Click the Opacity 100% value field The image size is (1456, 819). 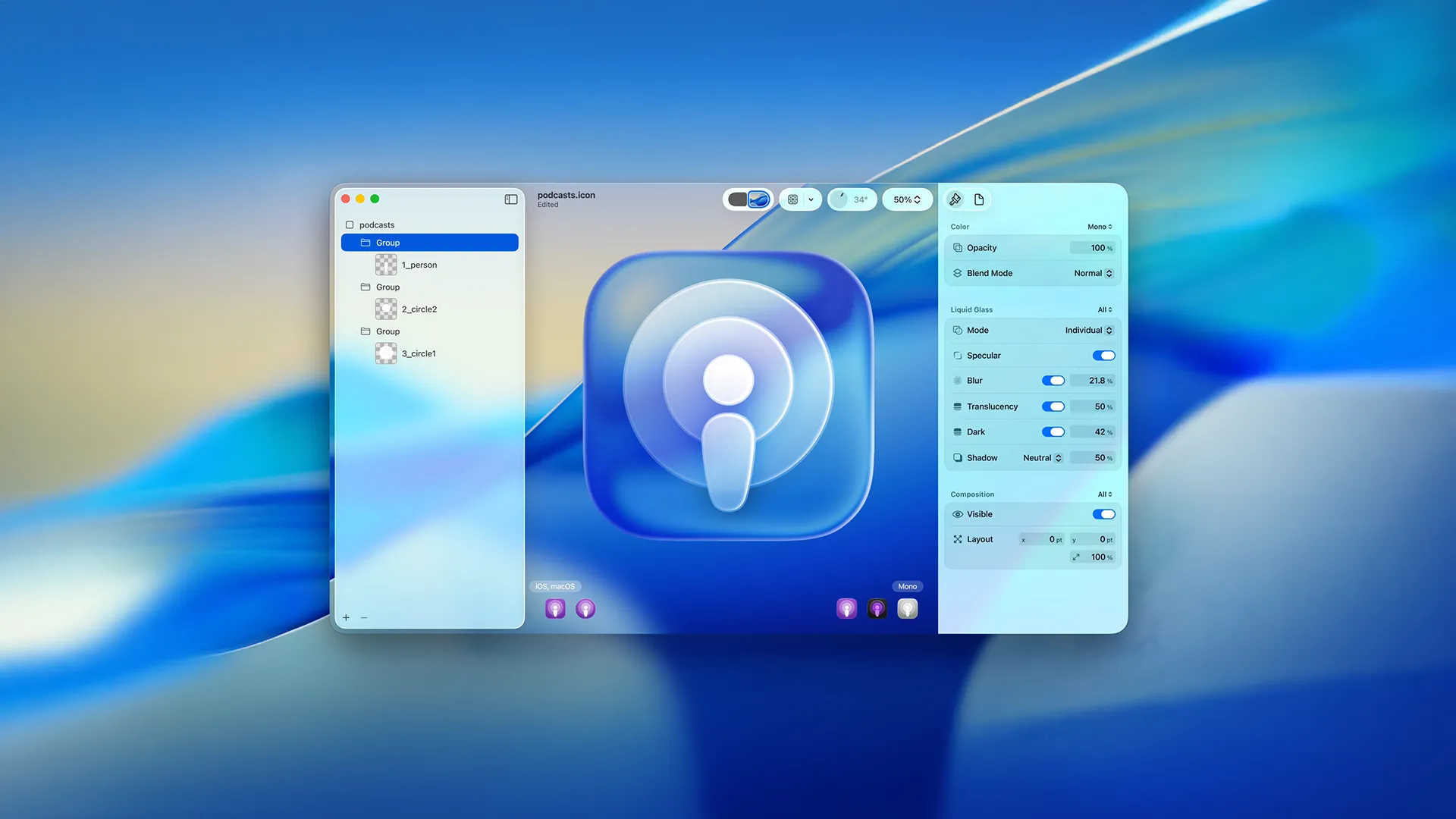1092,248
